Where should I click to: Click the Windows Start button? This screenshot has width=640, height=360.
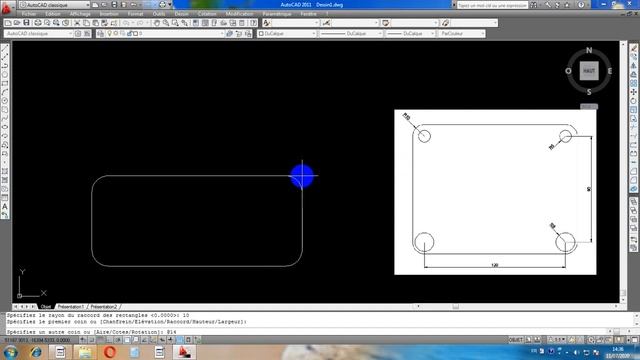pyautogui.click(x=10, y=352)
